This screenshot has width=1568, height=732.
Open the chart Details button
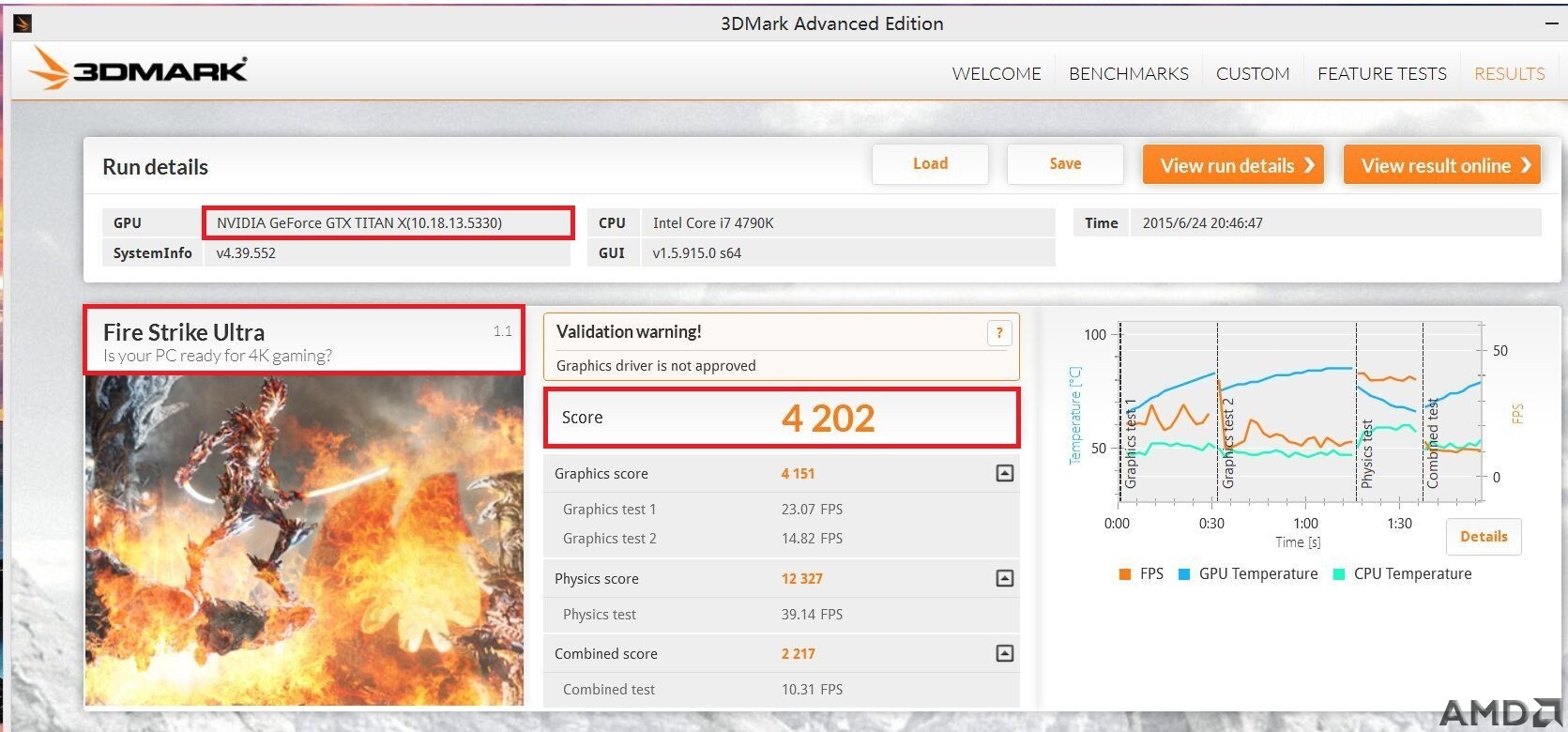click(1484, 537)
